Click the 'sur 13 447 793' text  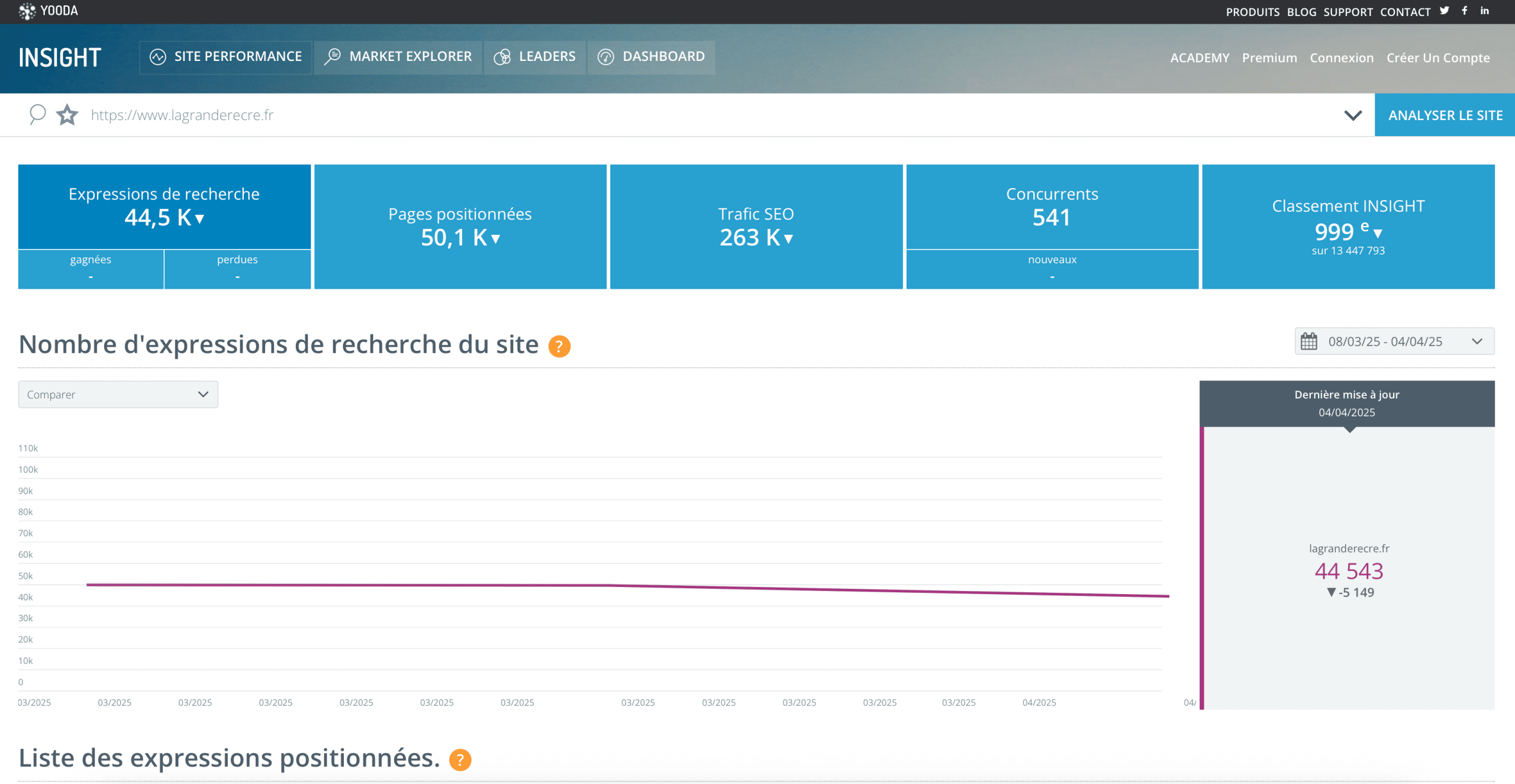[x=1348, y=251]
